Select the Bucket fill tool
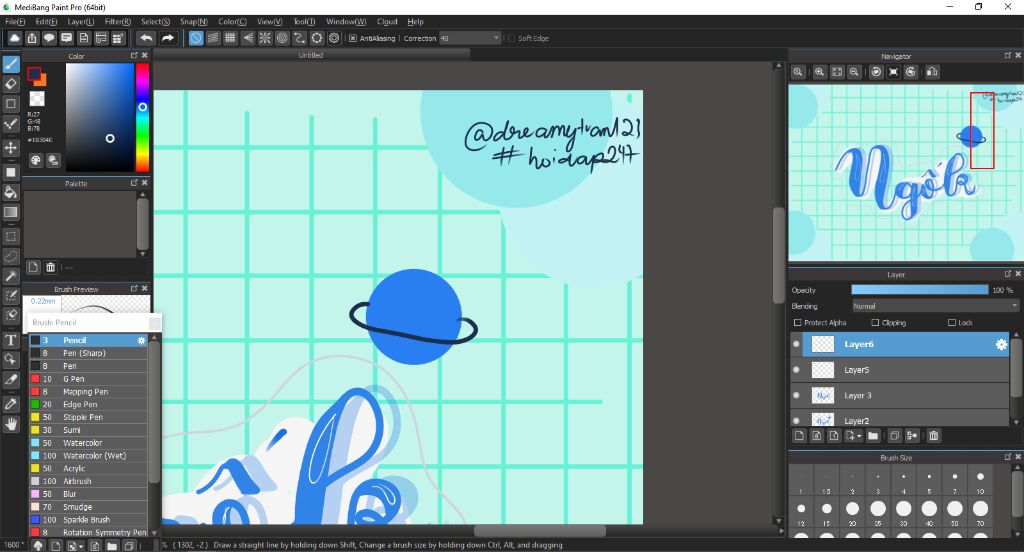The height and width of the screenshot is (552, 1024). 11,192
